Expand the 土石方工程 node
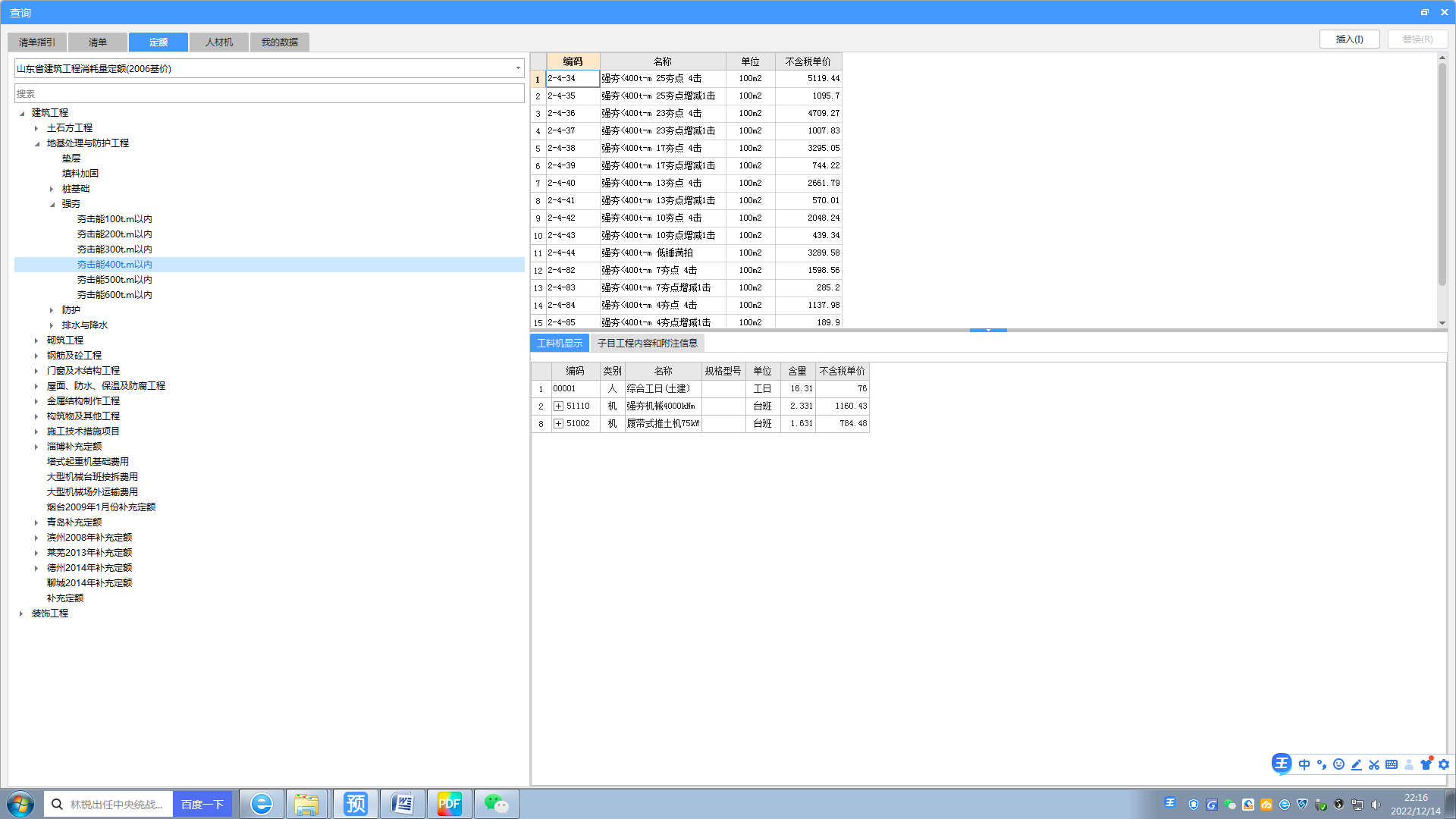The width and height of the screenshot is (1456, 819). coord(36,128)
